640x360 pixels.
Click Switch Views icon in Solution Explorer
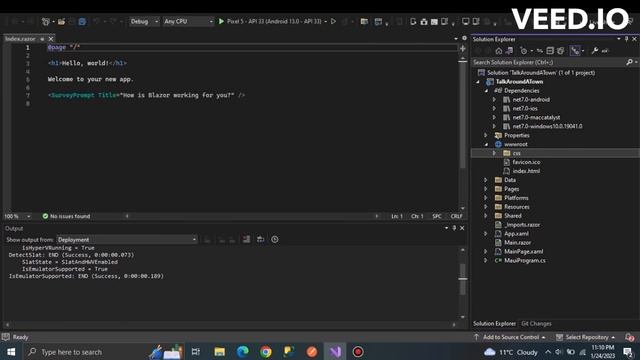[x=509, y=51]
